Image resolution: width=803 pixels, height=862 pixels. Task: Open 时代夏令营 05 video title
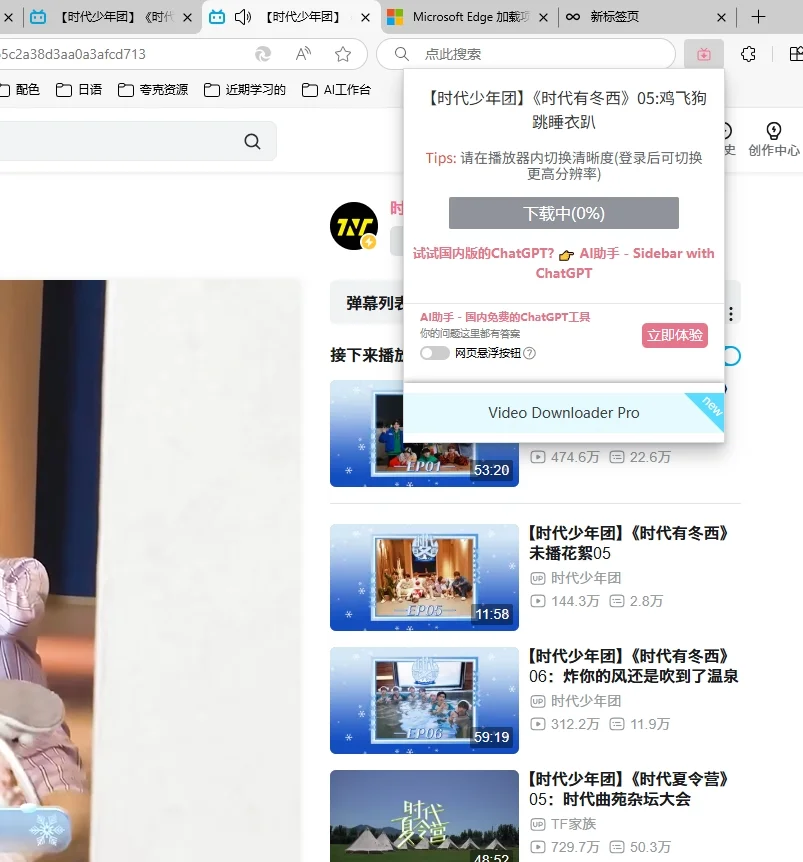pos(629,789)
